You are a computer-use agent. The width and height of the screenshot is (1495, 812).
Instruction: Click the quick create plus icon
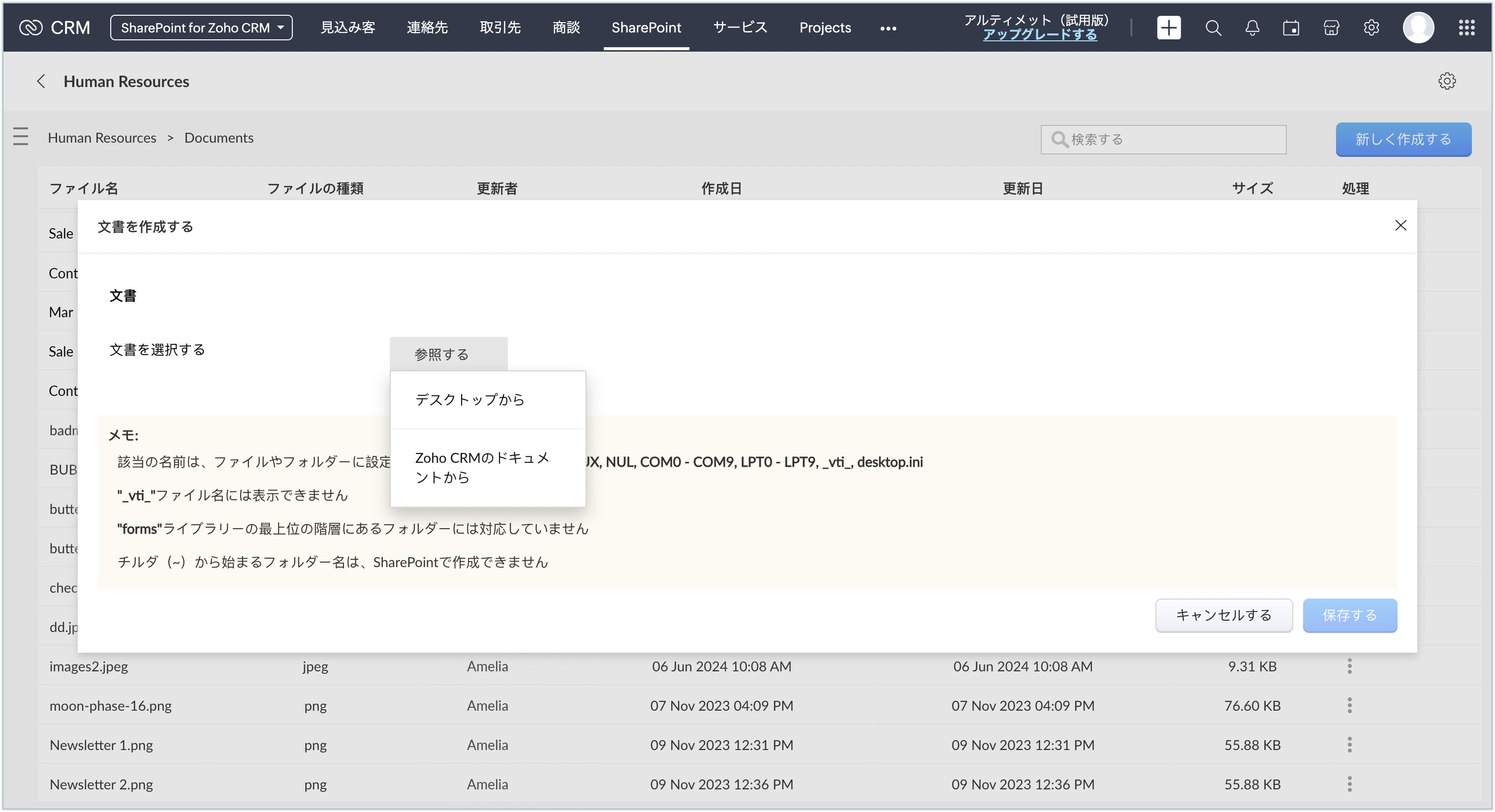point(1168,27)
